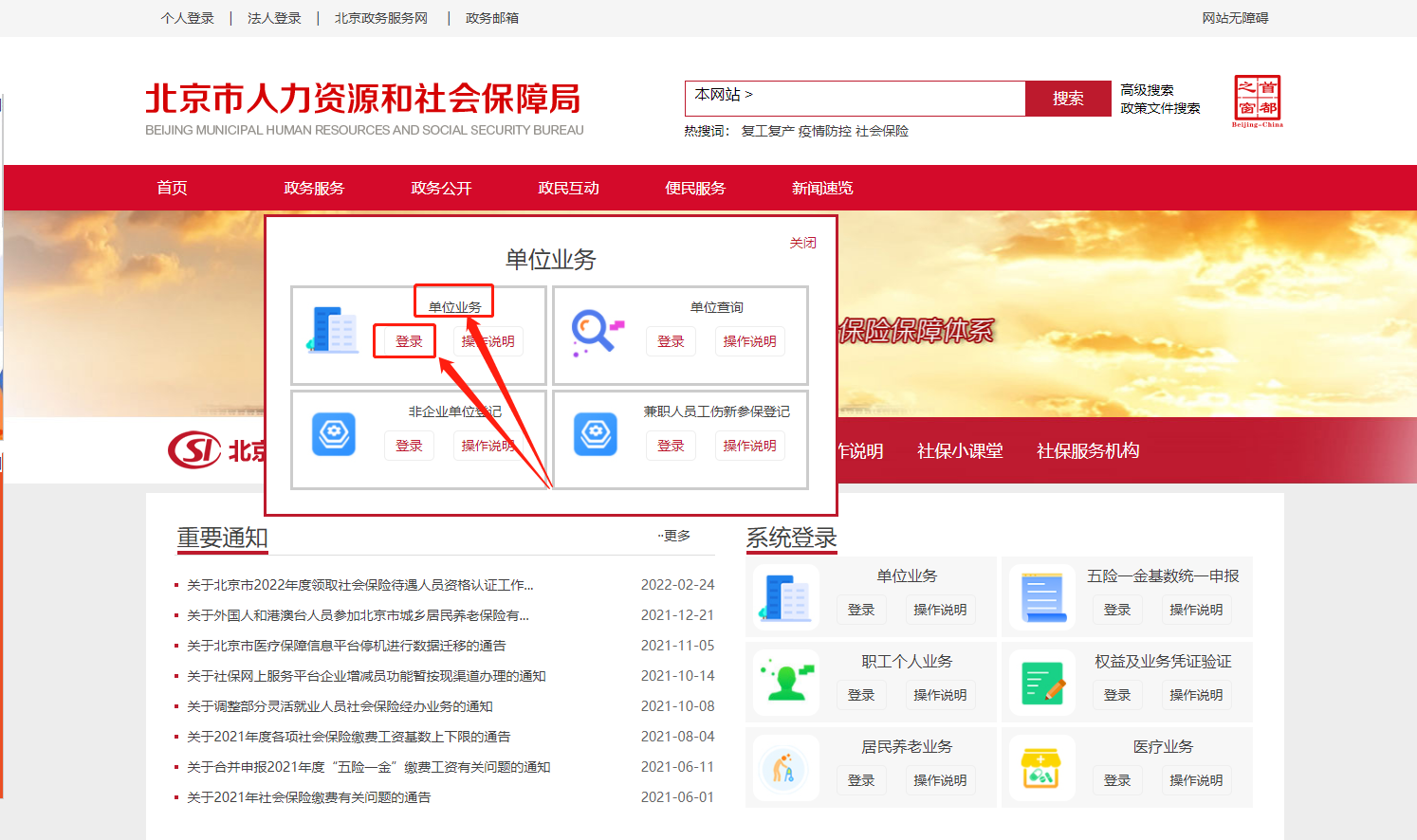Click 登录 under 单位查询 in popup
The image size is (1417, 840).
point(671,341)
